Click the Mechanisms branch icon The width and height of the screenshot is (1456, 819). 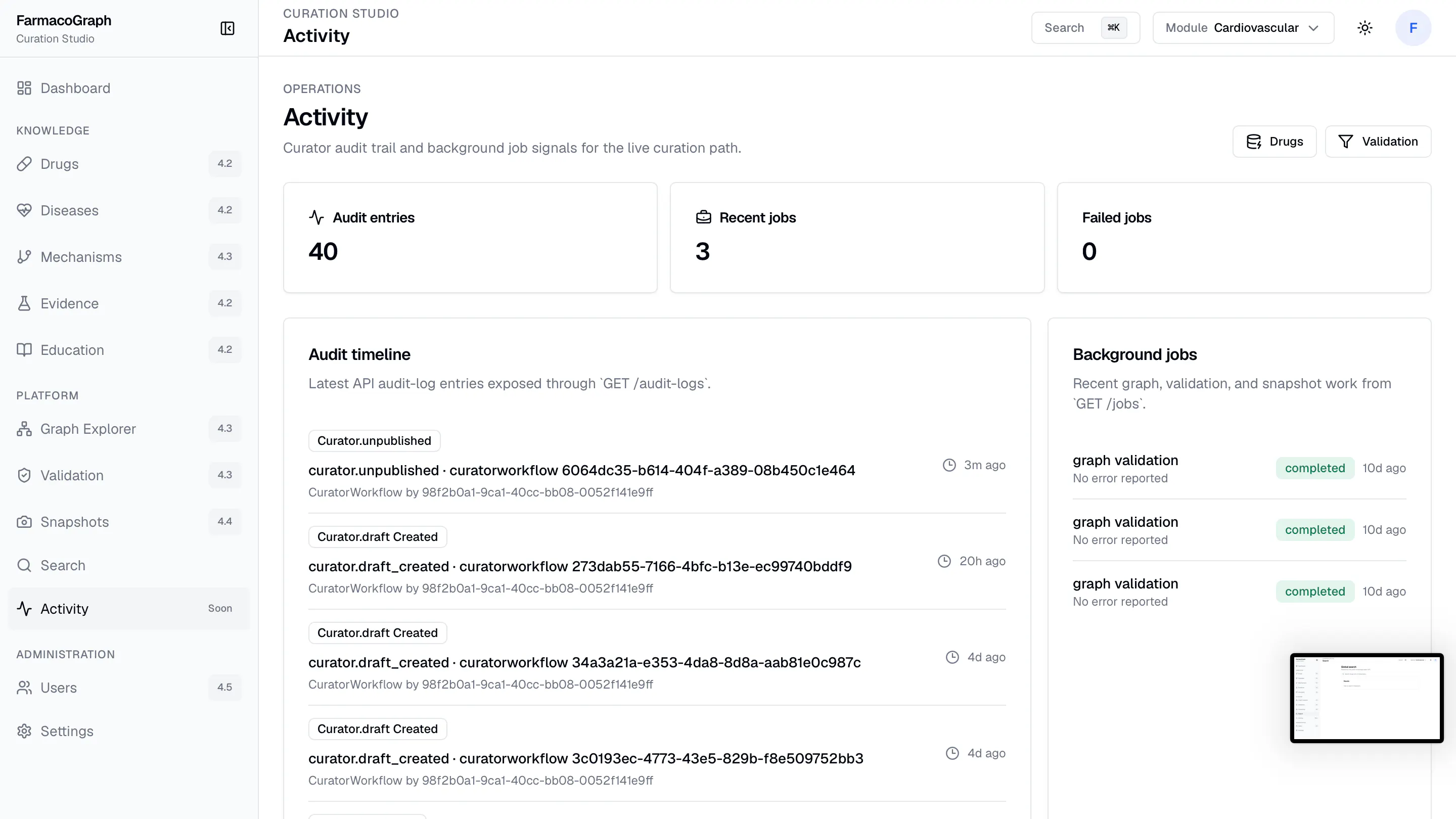[24, 257]
